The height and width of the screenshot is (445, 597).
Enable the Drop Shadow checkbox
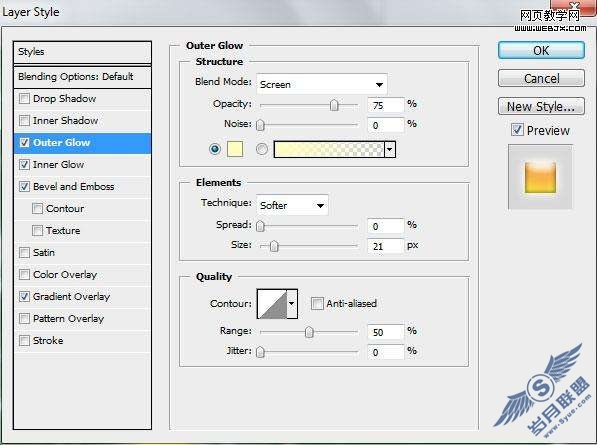(x=24, y=99)
